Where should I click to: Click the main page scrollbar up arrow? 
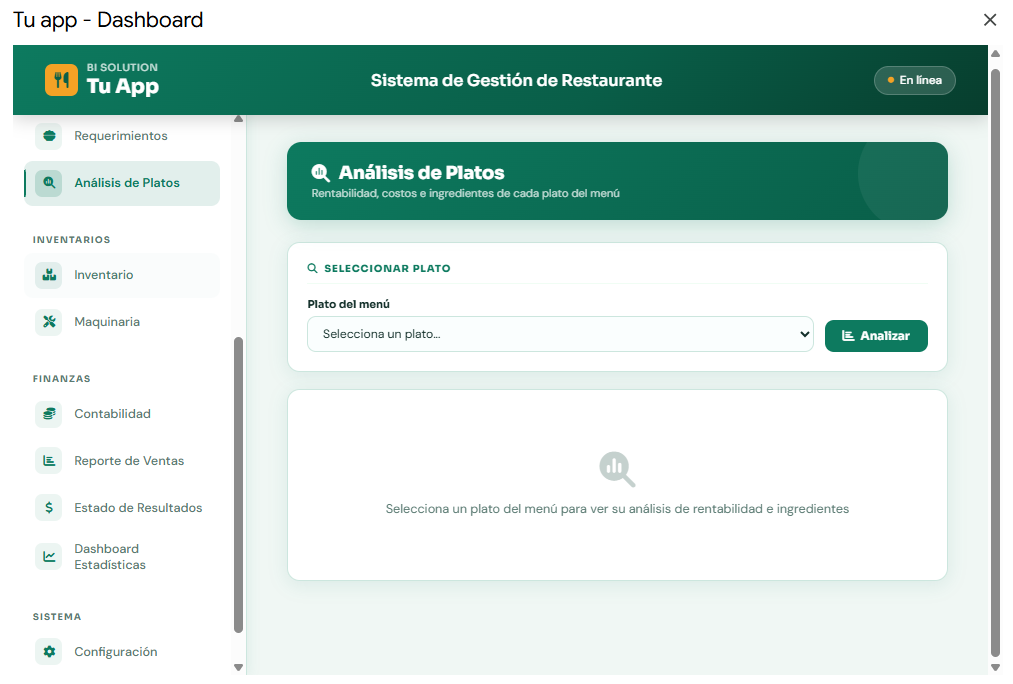pos(996,54)
